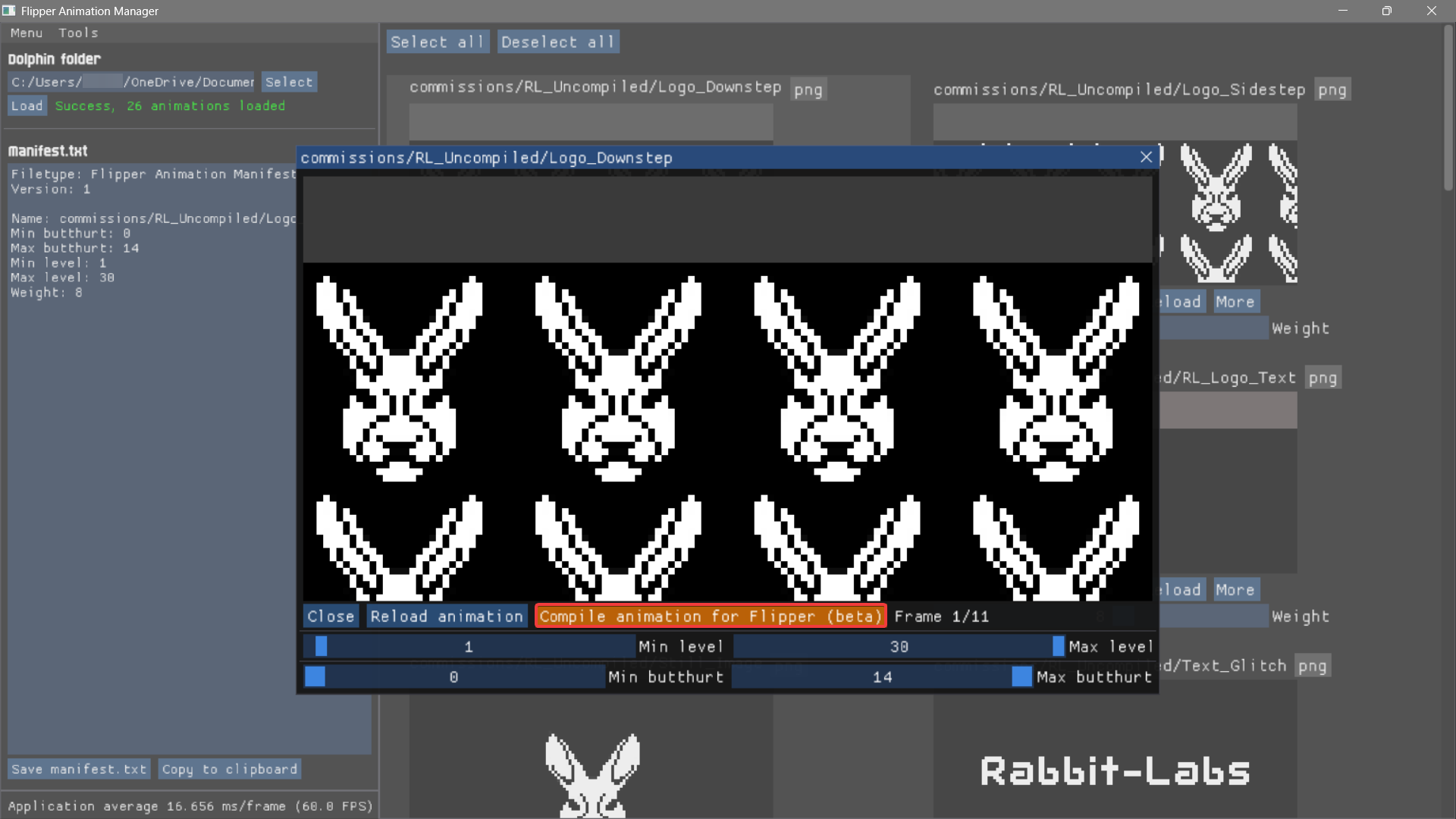This screenshot has height=819, width=1456.
Task: Click the Max level slider
Action: pos(899,647)
